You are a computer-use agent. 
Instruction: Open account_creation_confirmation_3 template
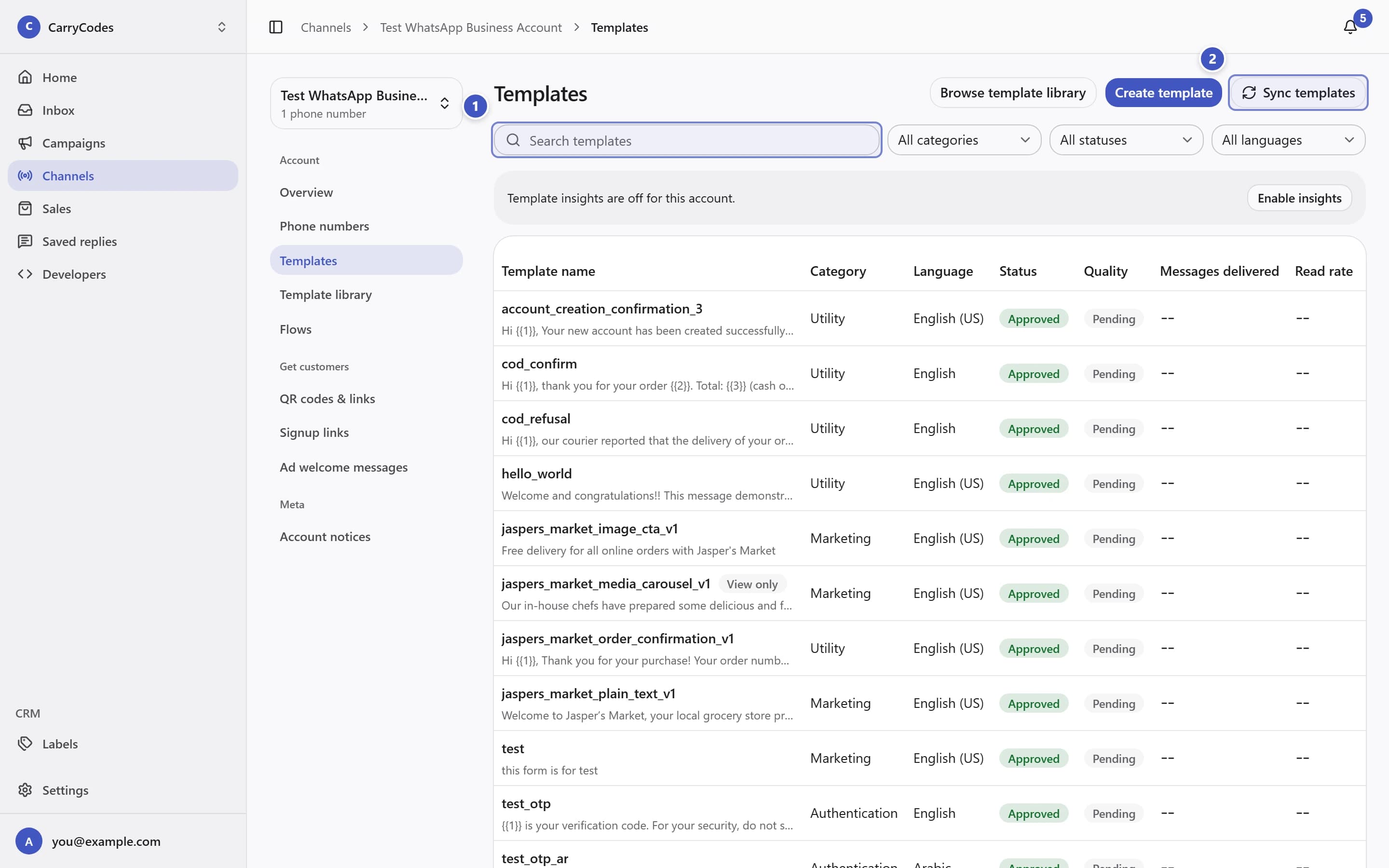929,318
